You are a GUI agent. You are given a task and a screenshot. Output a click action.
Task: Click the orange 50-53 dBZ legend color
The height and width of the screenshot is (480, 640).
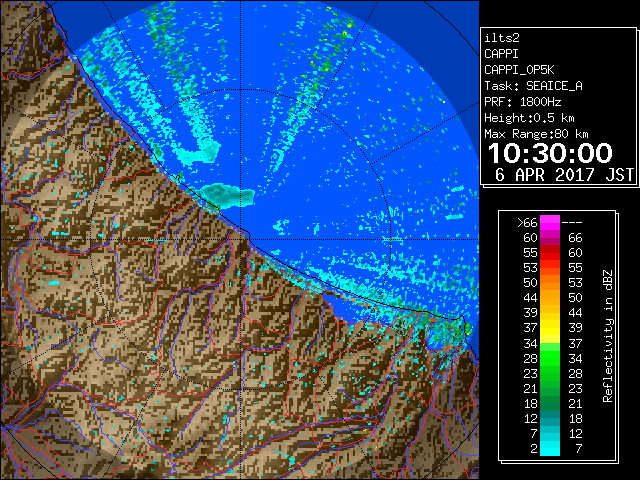tap(550, 283)
